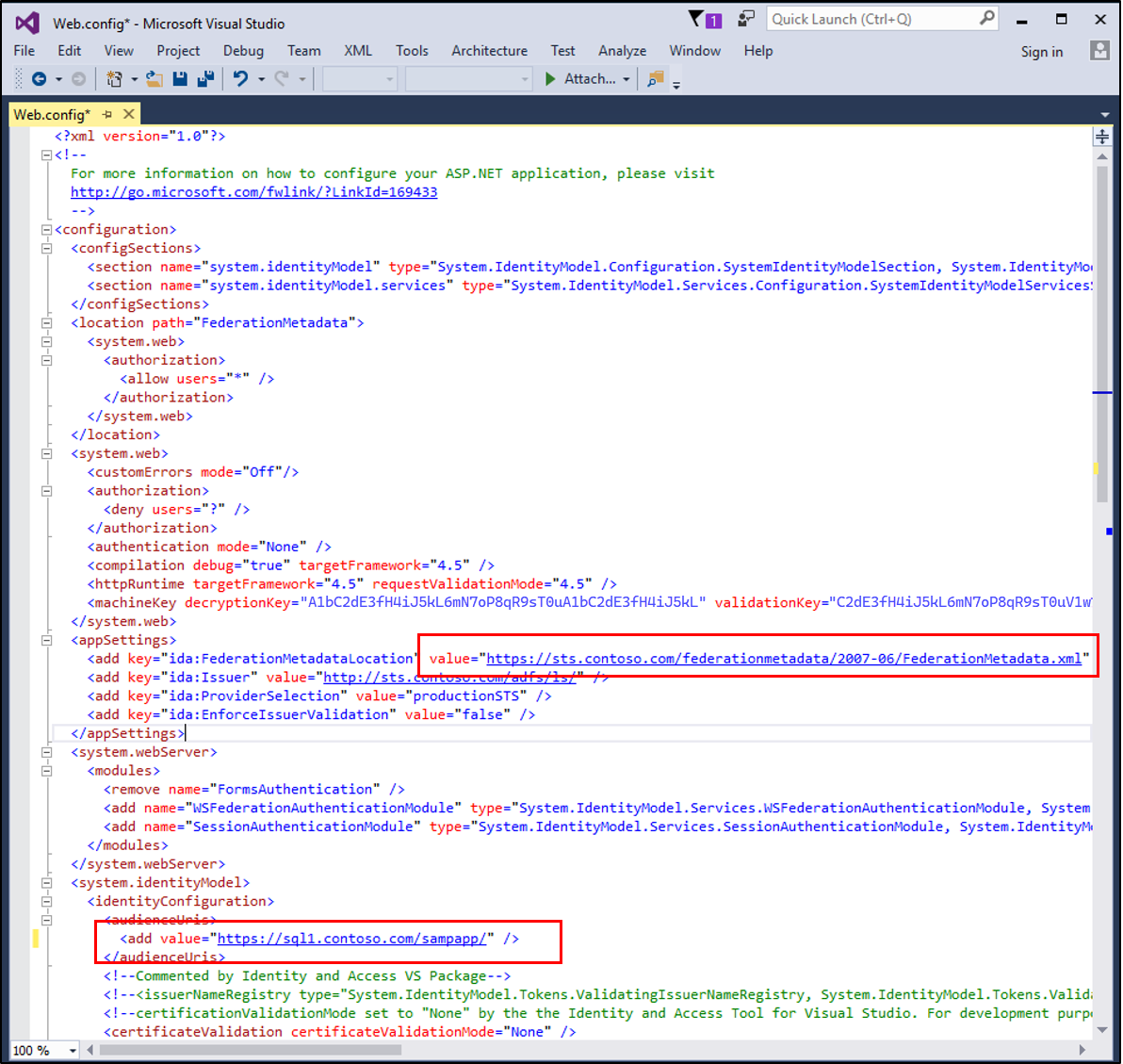This screenshot has width=1123, height=1064.
Task: Open the toolbar overflow options arrow
Action: (x=676, y=85)
